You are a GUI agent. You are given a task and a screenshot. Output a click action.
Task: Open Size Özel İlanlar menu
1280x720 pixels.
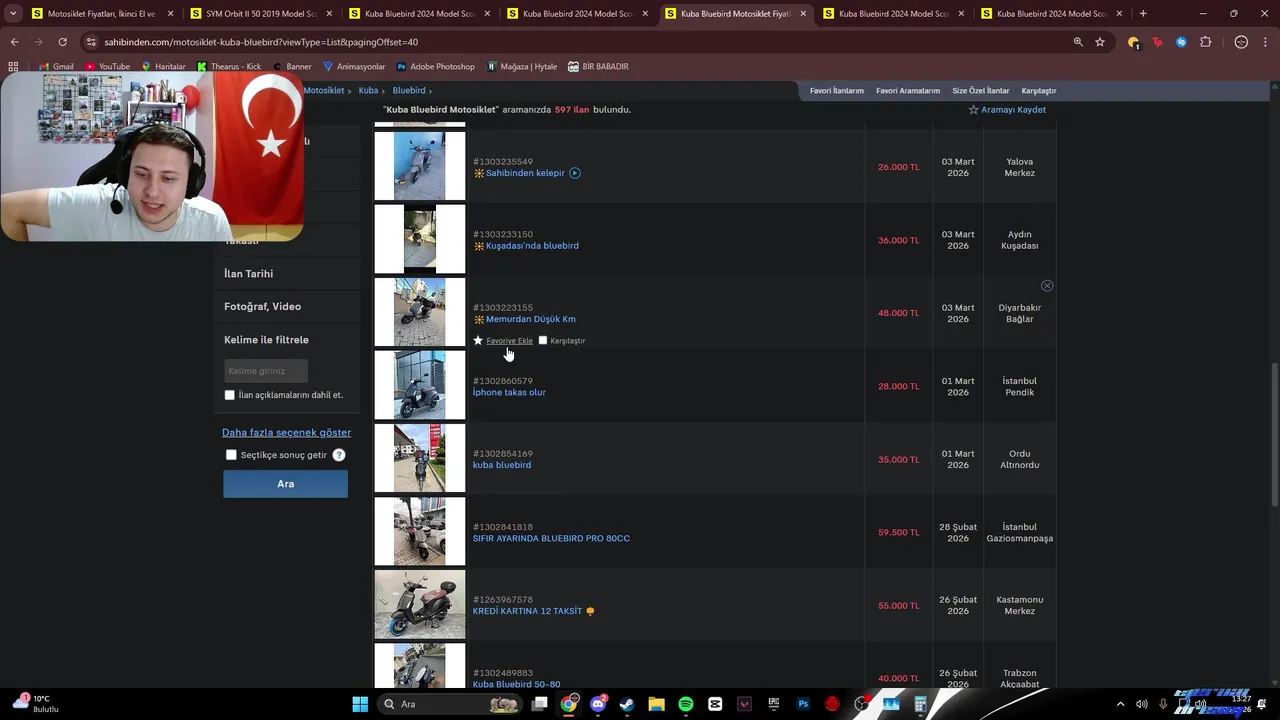(980, 91)
